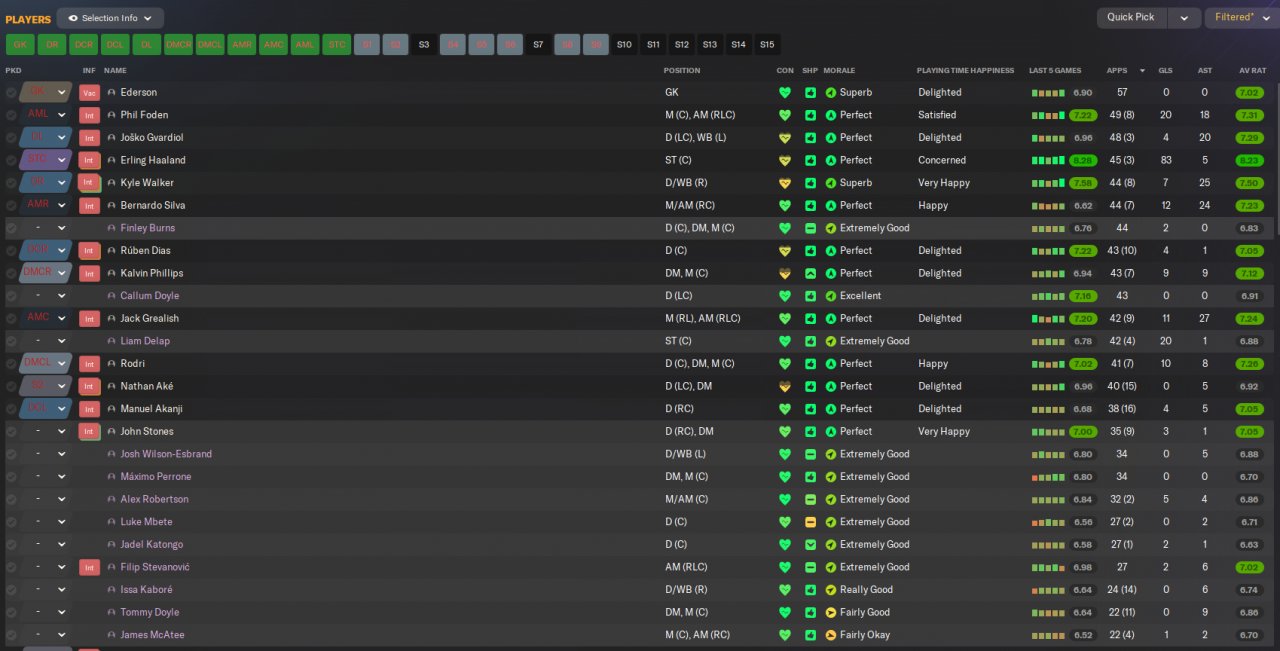Click the eye icon in Selection Info

pyautogui.click(x=73, y=18)
